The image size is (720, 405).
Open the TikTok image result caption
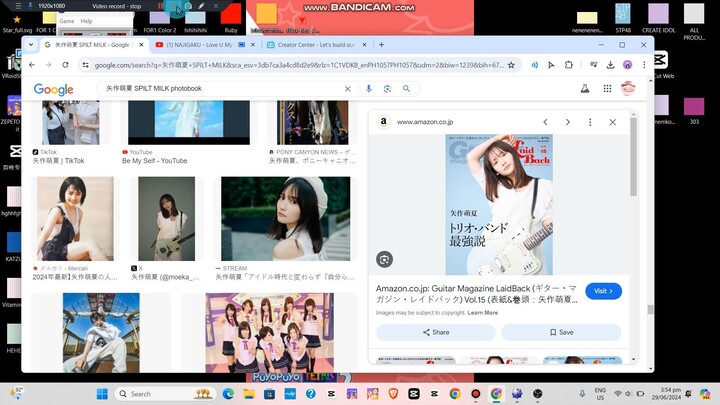click(x=58, y=161)
